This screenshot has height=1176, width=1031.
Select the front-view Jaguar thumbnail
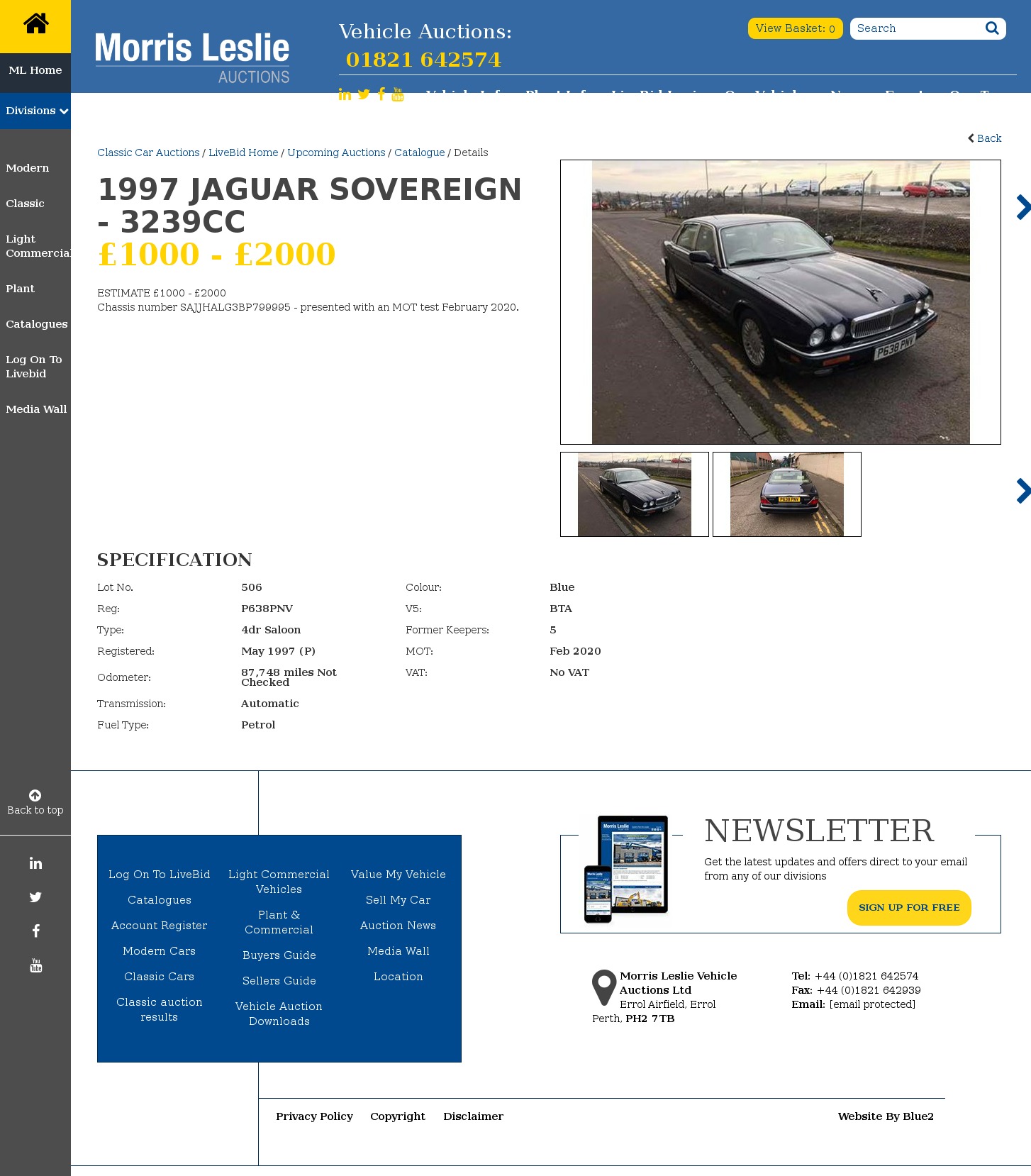tap(635, 494)
